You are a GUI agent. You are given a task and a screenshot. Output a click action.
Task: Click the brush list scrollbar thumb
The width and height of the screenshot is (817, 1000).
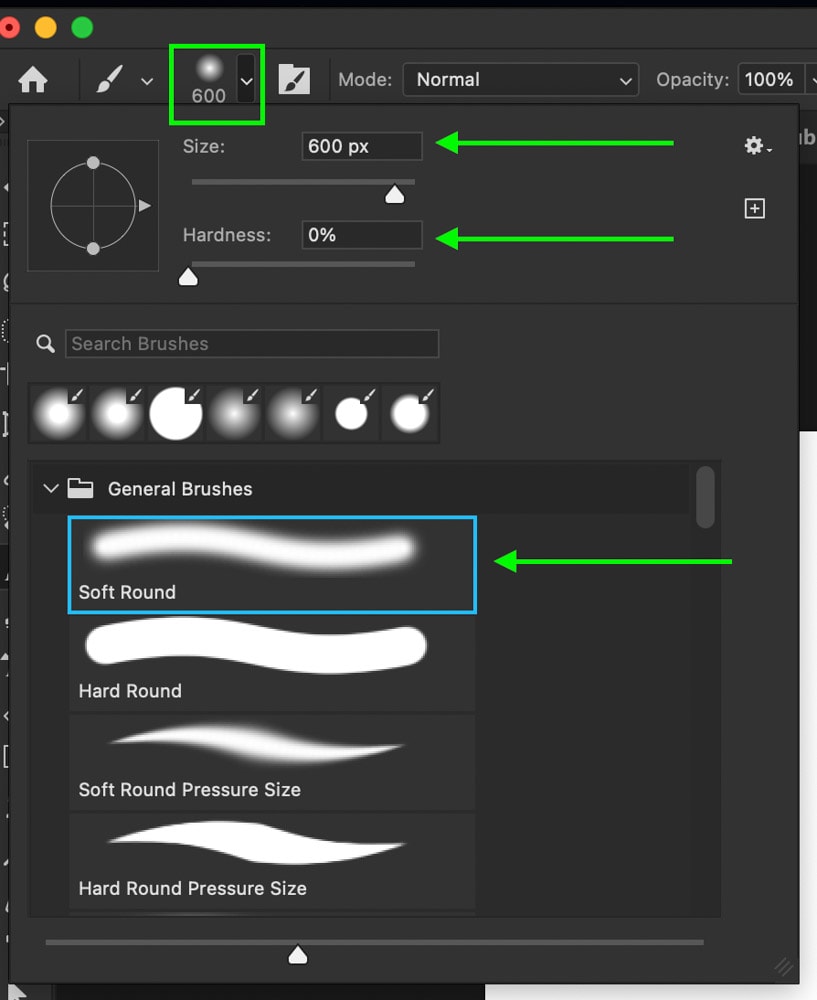point(705,497)
